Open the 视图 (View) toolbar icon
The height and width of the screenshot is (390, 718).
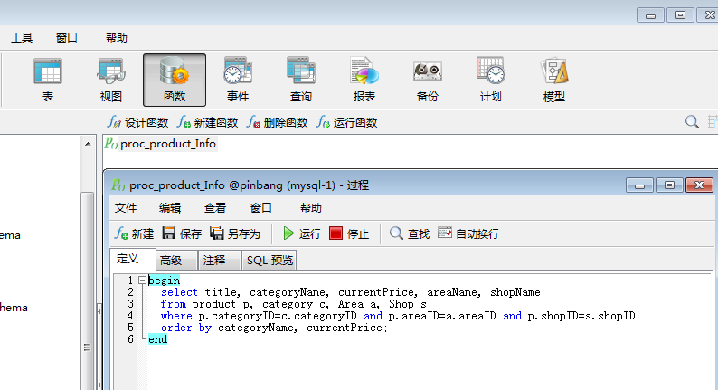[x=111, y=80]
